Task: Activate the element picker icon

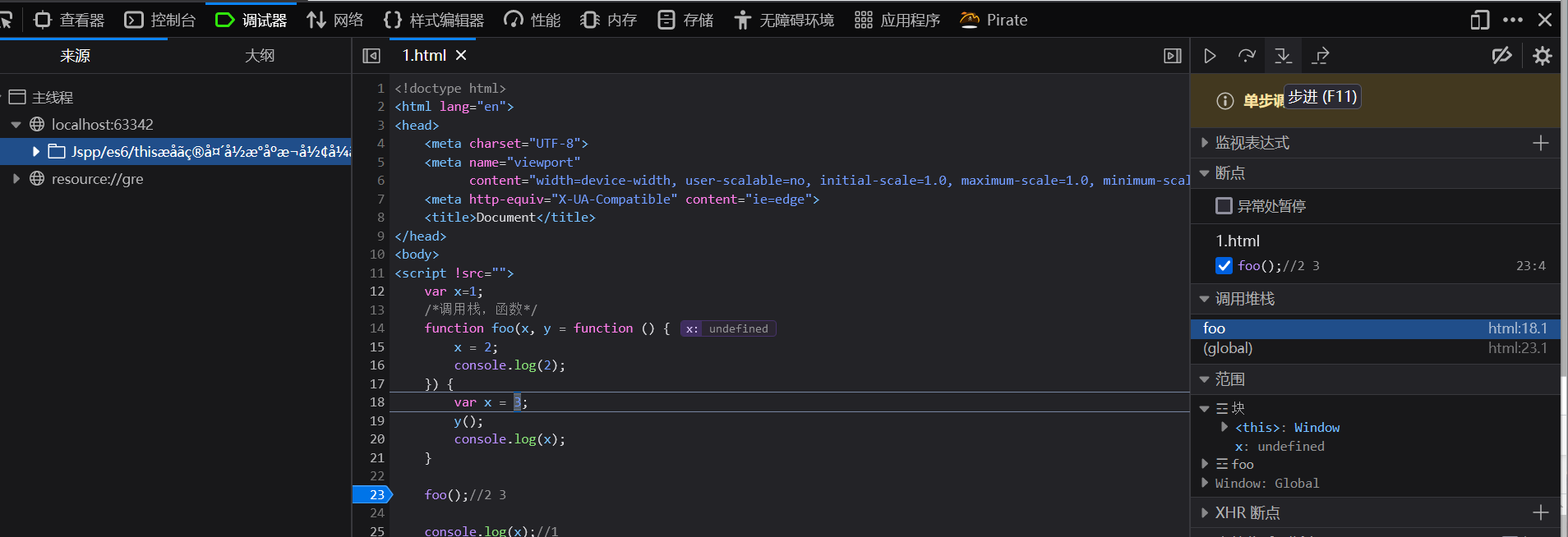Action: coord(7,20)
